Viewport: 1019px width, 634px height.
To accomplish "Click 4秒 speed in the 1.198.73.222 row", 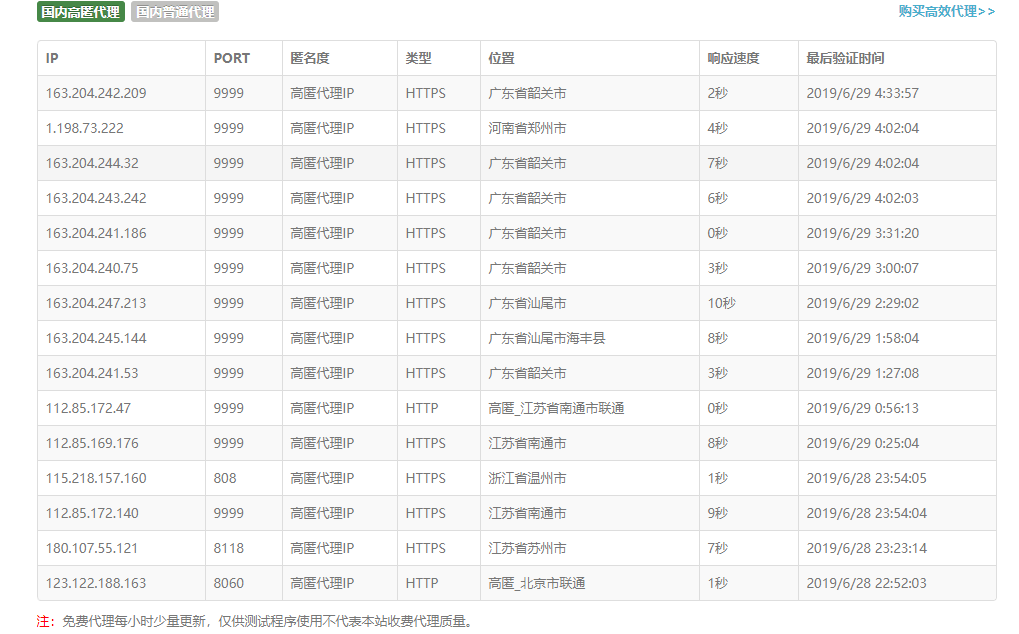I will tap(717, 129).
